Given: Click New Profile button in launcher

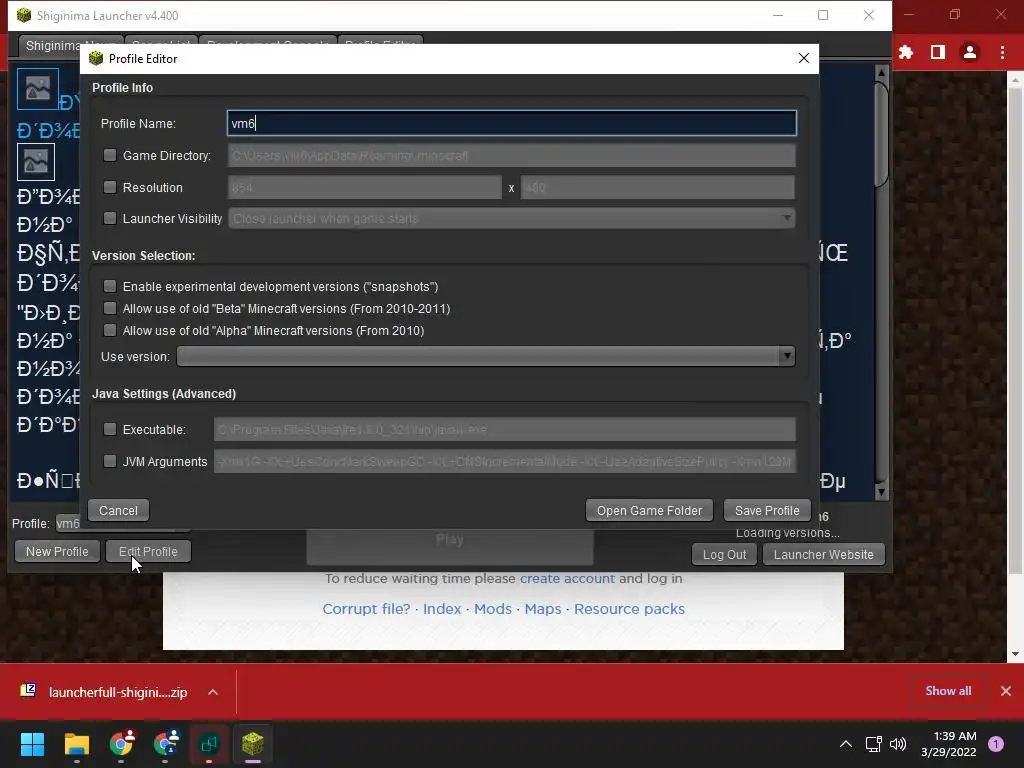Looking at the screenshot, I should [57, 551].
